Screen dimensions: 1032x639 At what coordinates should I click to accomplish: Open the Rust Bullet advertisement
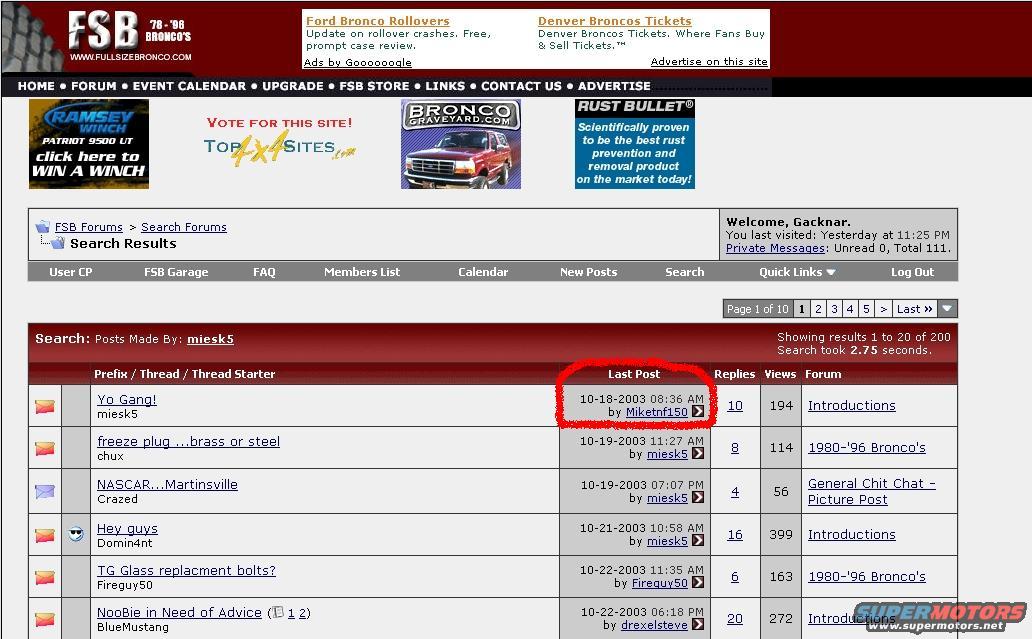[x=634, y=144]
